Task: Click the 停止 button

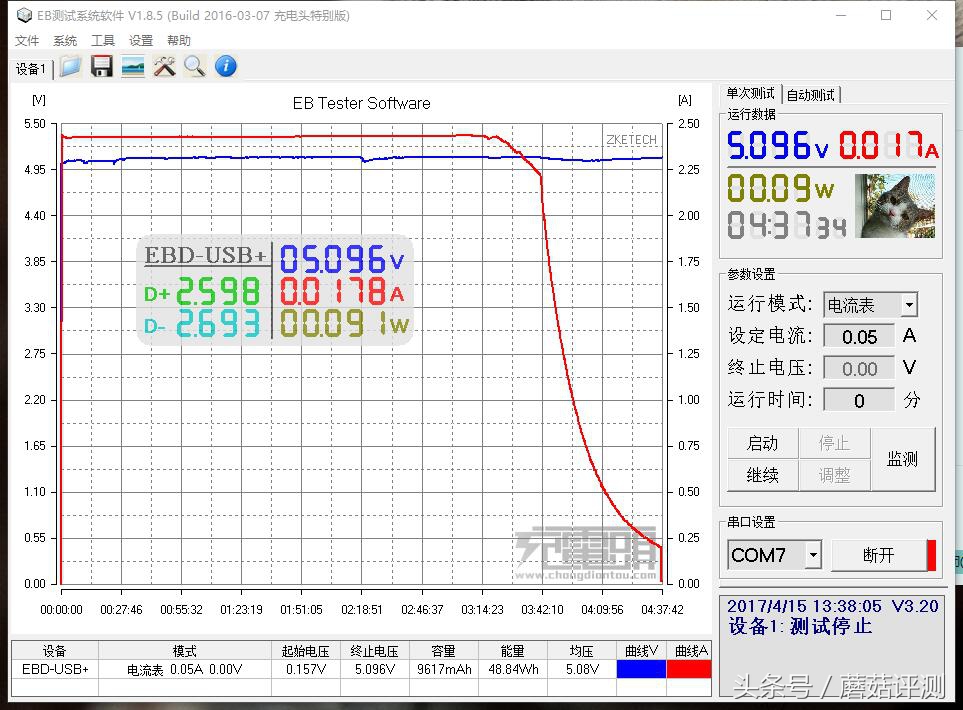Action: coord(834,443)
